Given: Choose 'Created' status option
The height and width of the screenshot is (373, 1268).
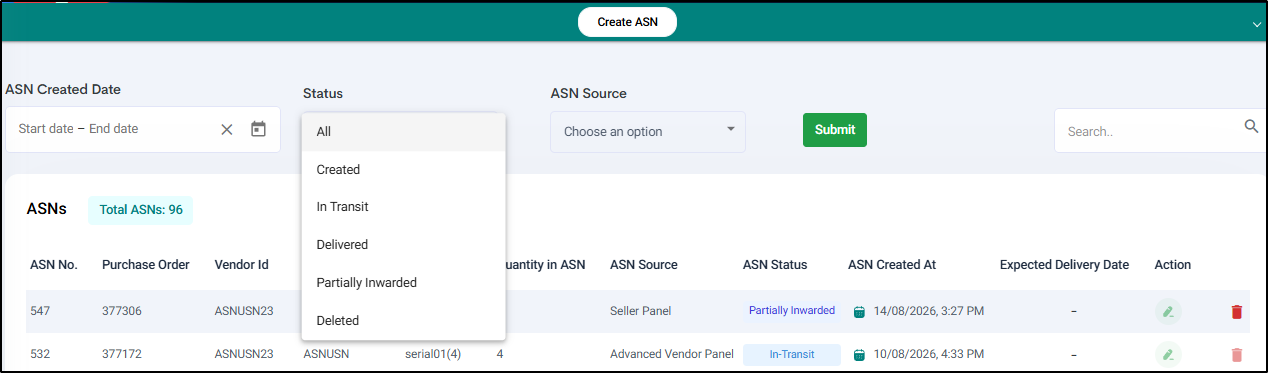Looking at the screenshot, I should coord(404,169).
